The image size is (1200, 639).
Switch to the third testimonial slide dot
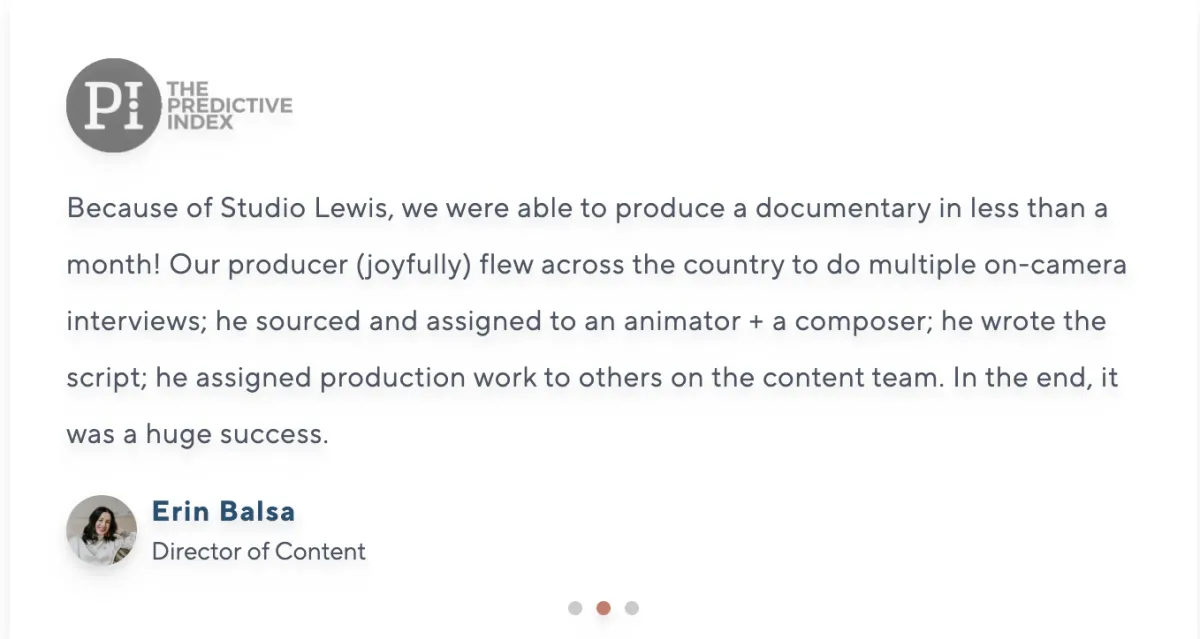[631, 608]
